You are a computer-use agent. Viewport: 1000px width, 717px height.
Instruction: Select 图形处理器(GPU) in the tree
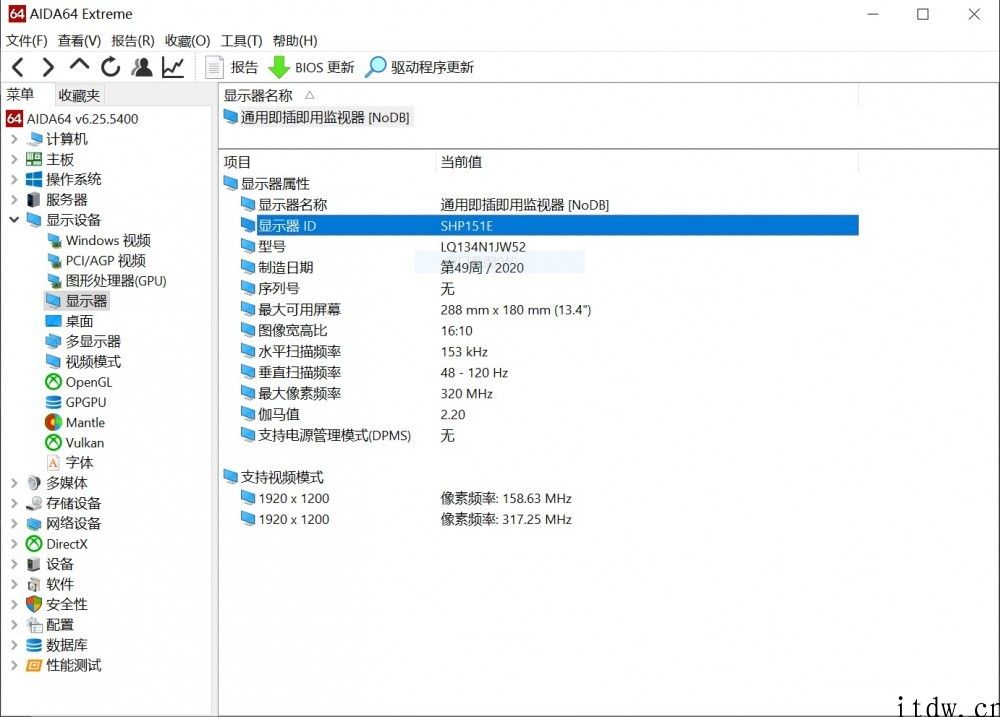coord(116,281)
